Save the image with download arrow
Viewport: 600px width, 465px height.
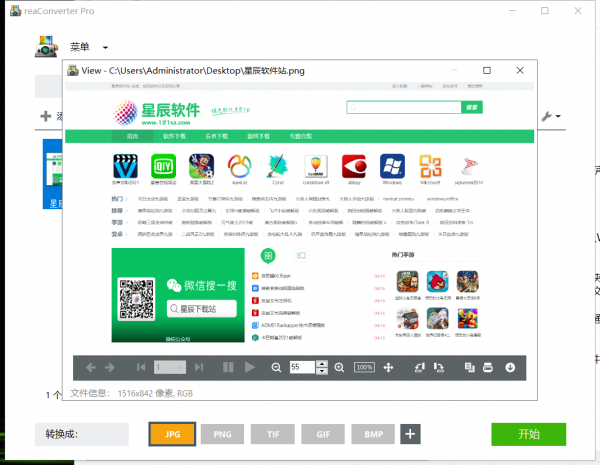pos(510,367)
